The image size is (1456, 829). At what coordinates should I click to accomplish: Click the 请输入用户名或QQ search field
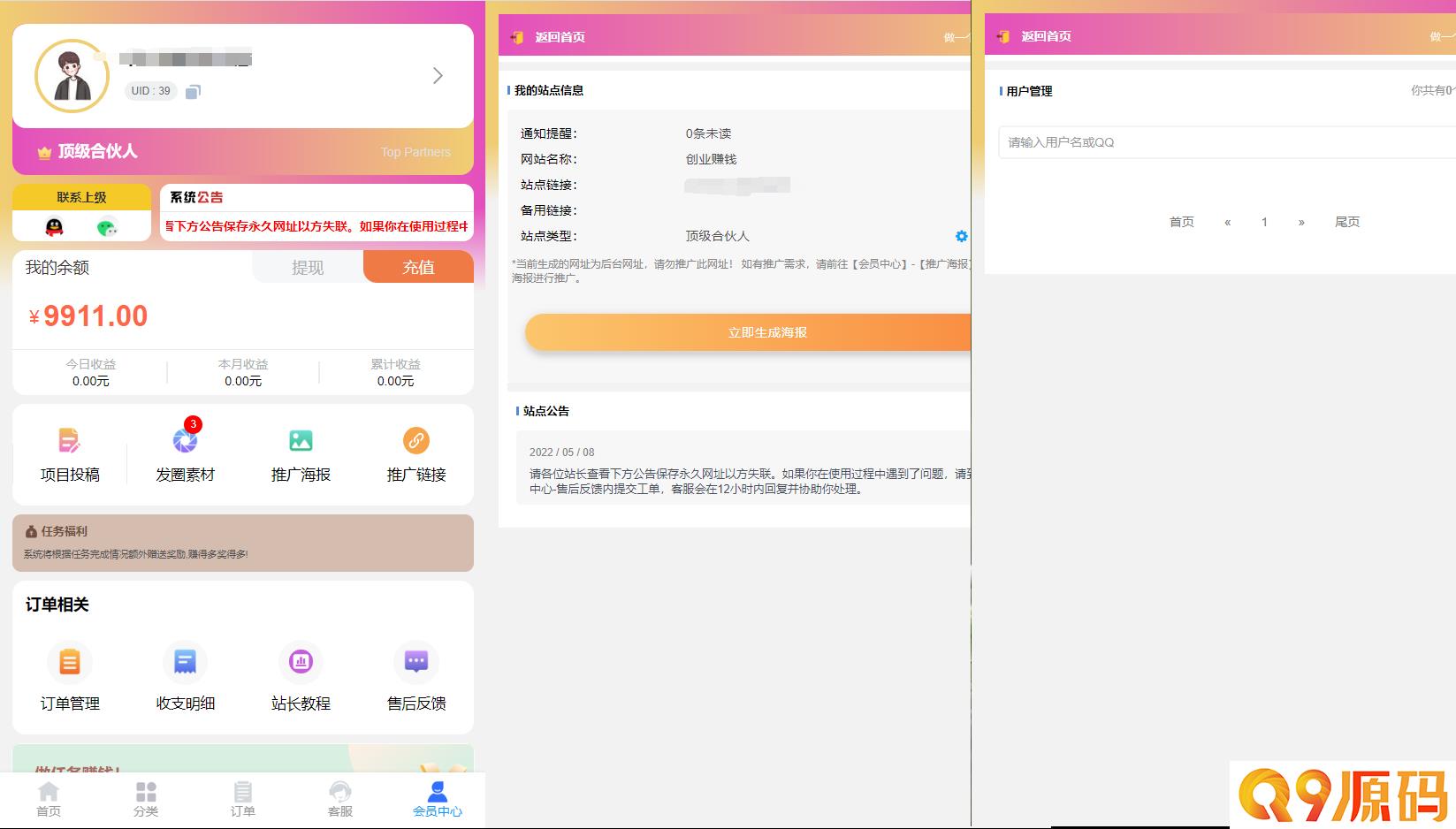click(x=1227, y=142)
